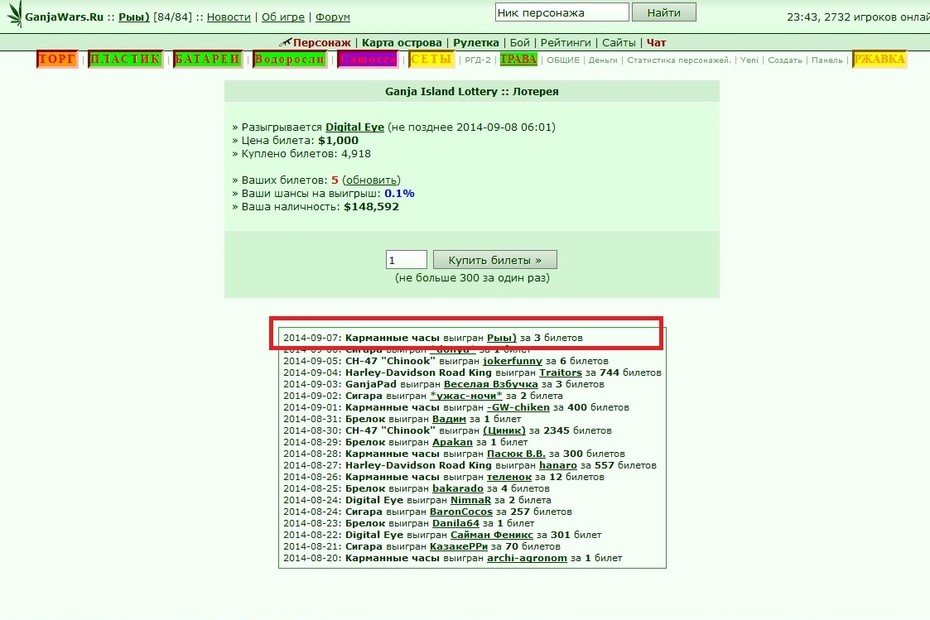Open winner Веселая Взбучка profile link
The image size is (930, 620).
tap(491, 384)
